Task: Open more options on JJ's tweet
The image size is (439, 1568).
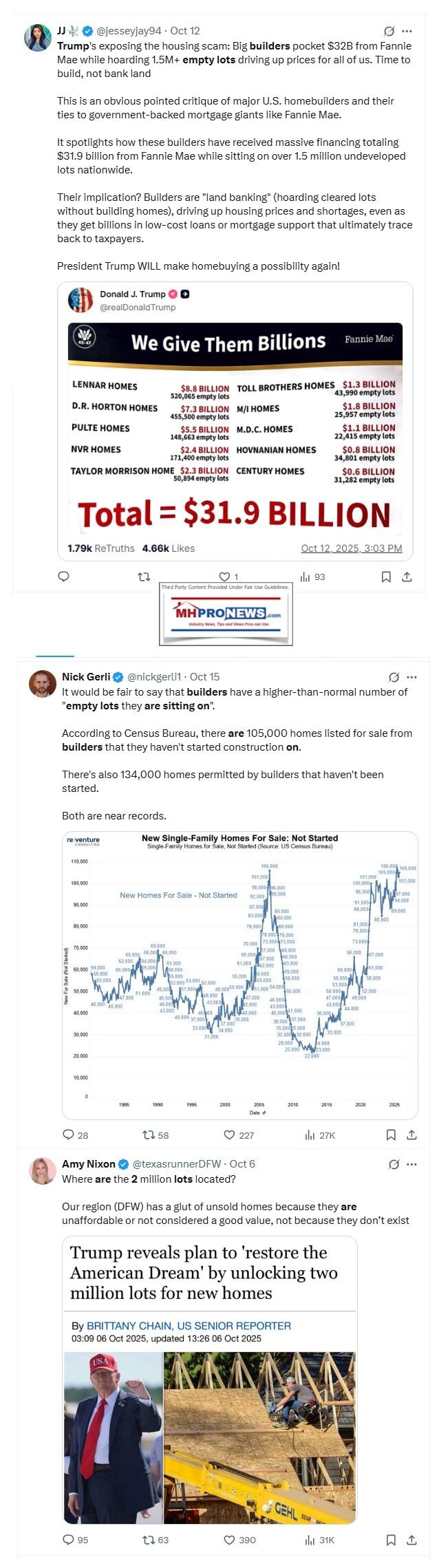Action: (x=407, y=31)
